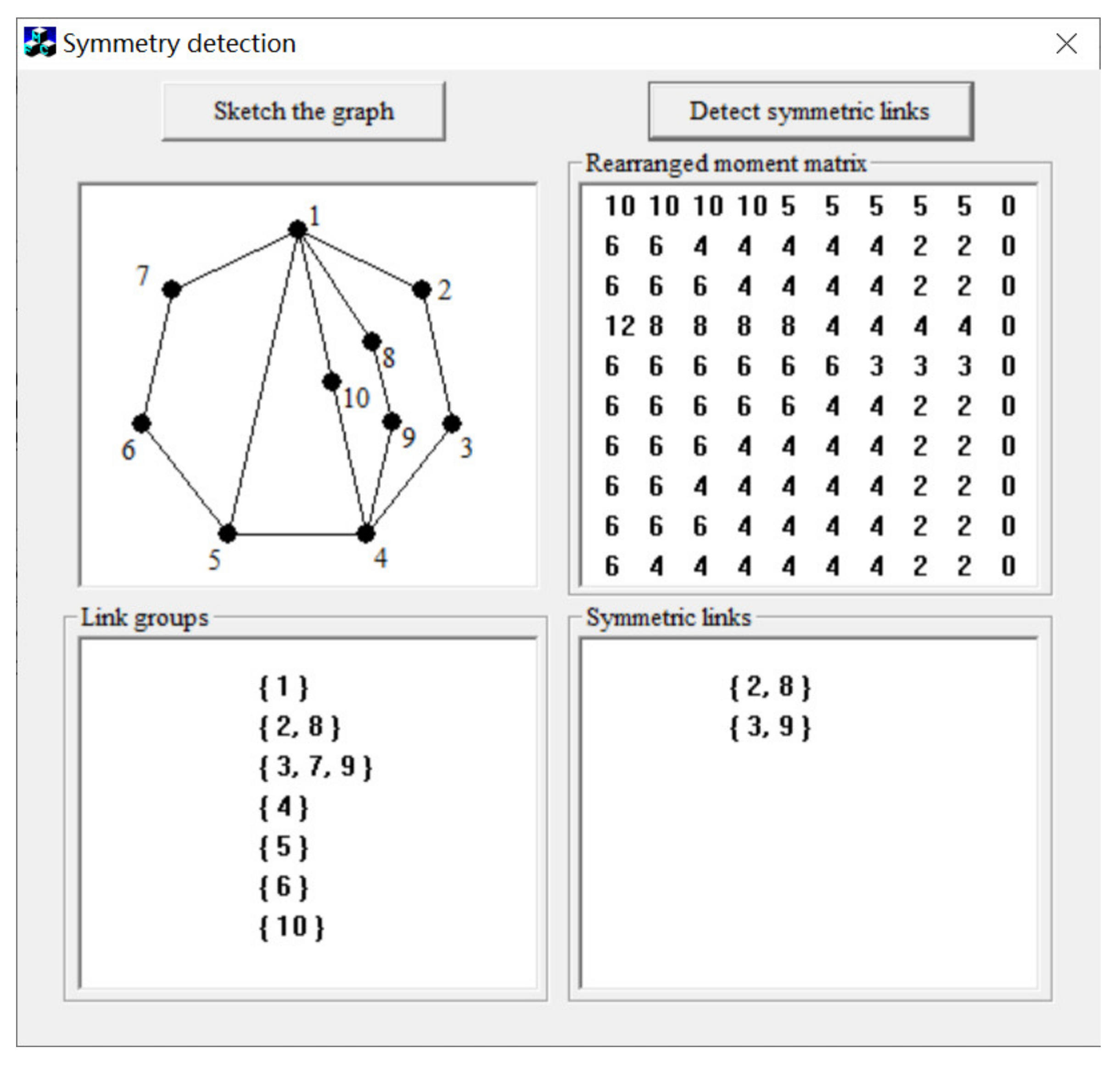Select the {2, 8} entry in Symmetric links
The image size is (1120, 1065).
pos(770,687)
